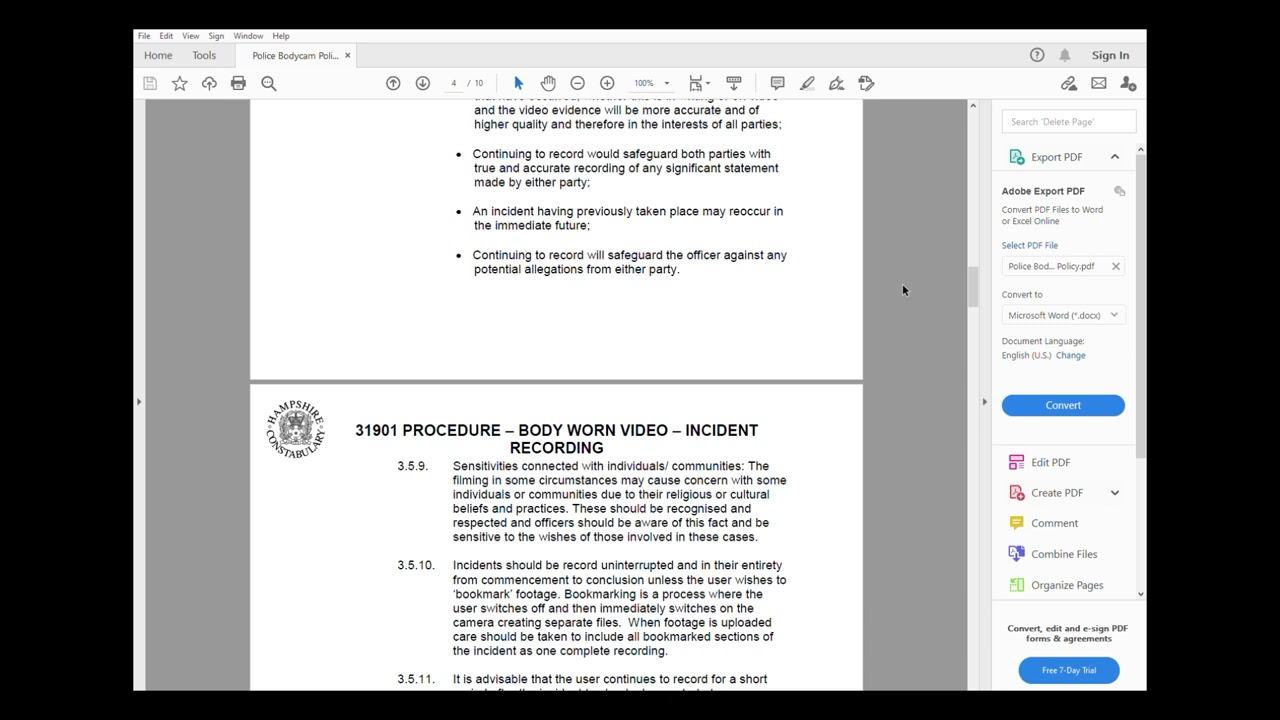The image size is (1280, 720).
Task: Open the File menu
Action: [x=144, y=36]
